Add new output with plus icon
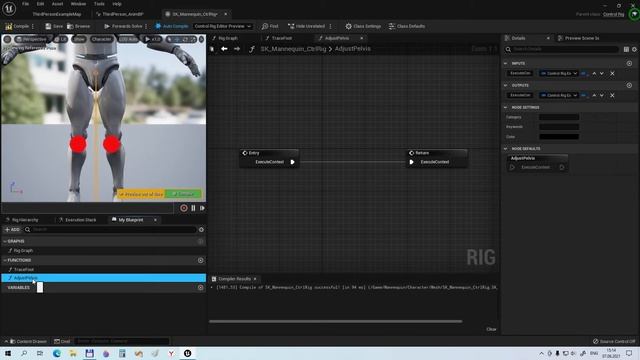640x360 pixels. (629, 85)
